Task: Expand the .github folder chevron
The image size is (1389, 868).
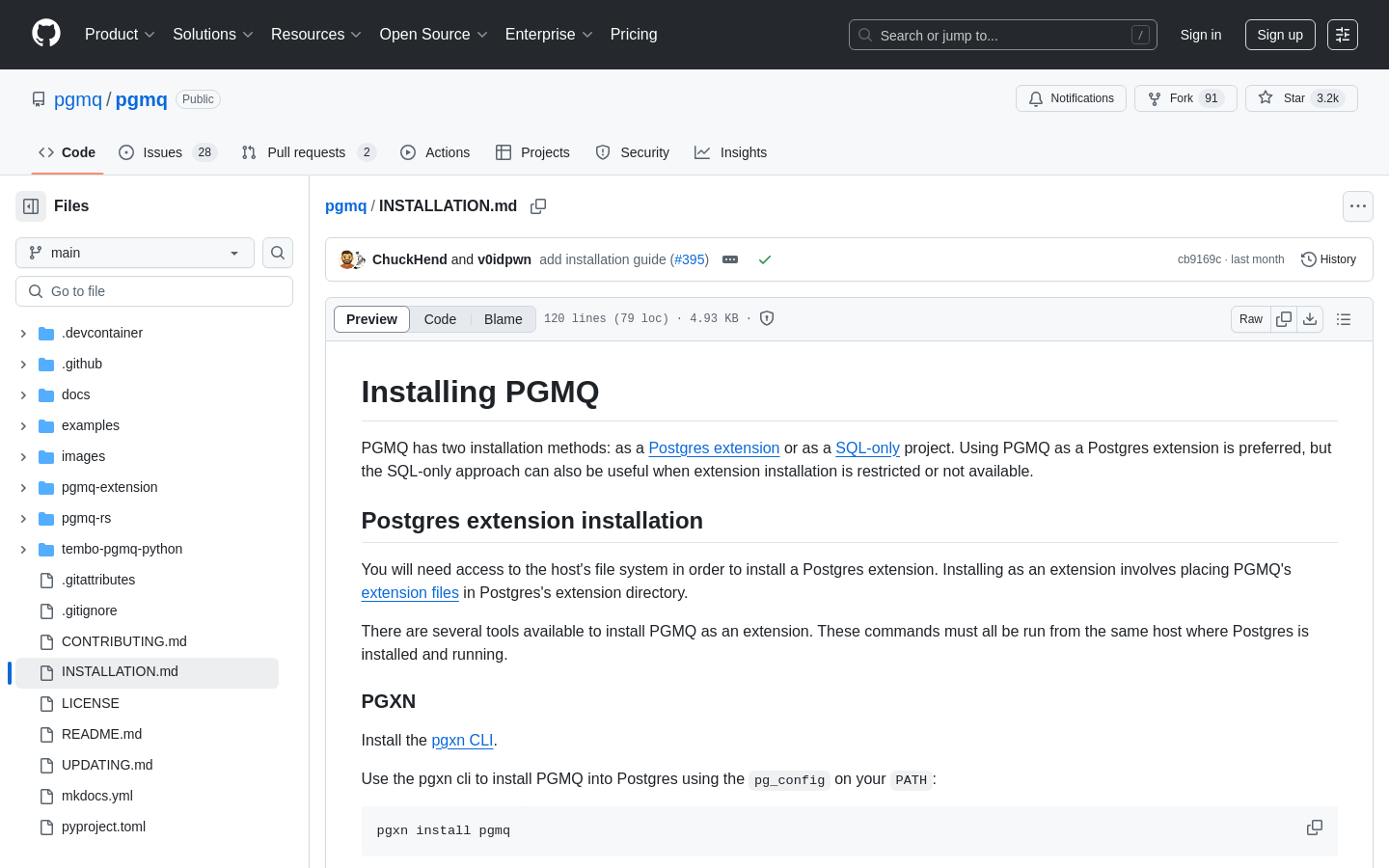Action: pyautogui.click(x=23, y=364)
